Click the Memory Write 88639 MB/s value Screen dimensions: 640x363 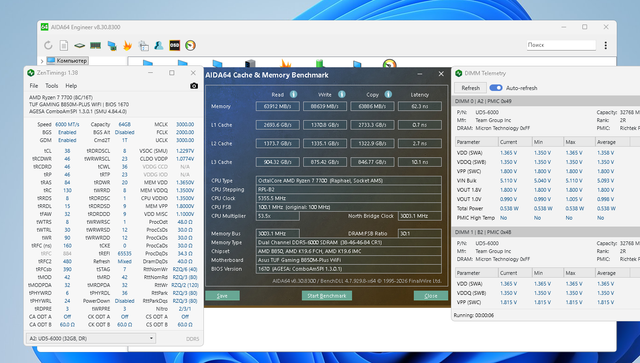point(325,106)
